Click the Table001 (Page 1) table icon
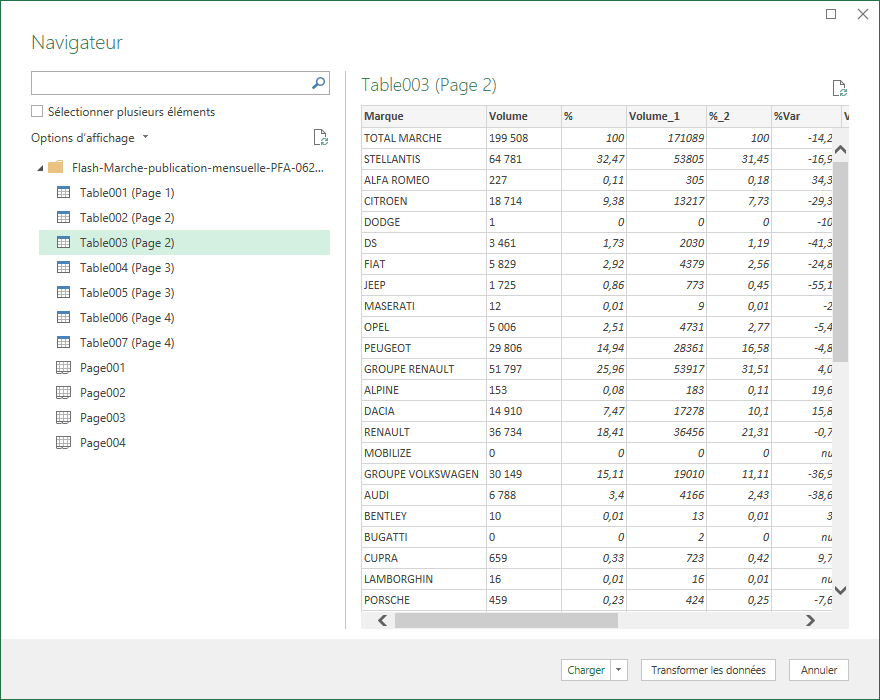Viewport: 880px width, 700px height. [63, 193]
